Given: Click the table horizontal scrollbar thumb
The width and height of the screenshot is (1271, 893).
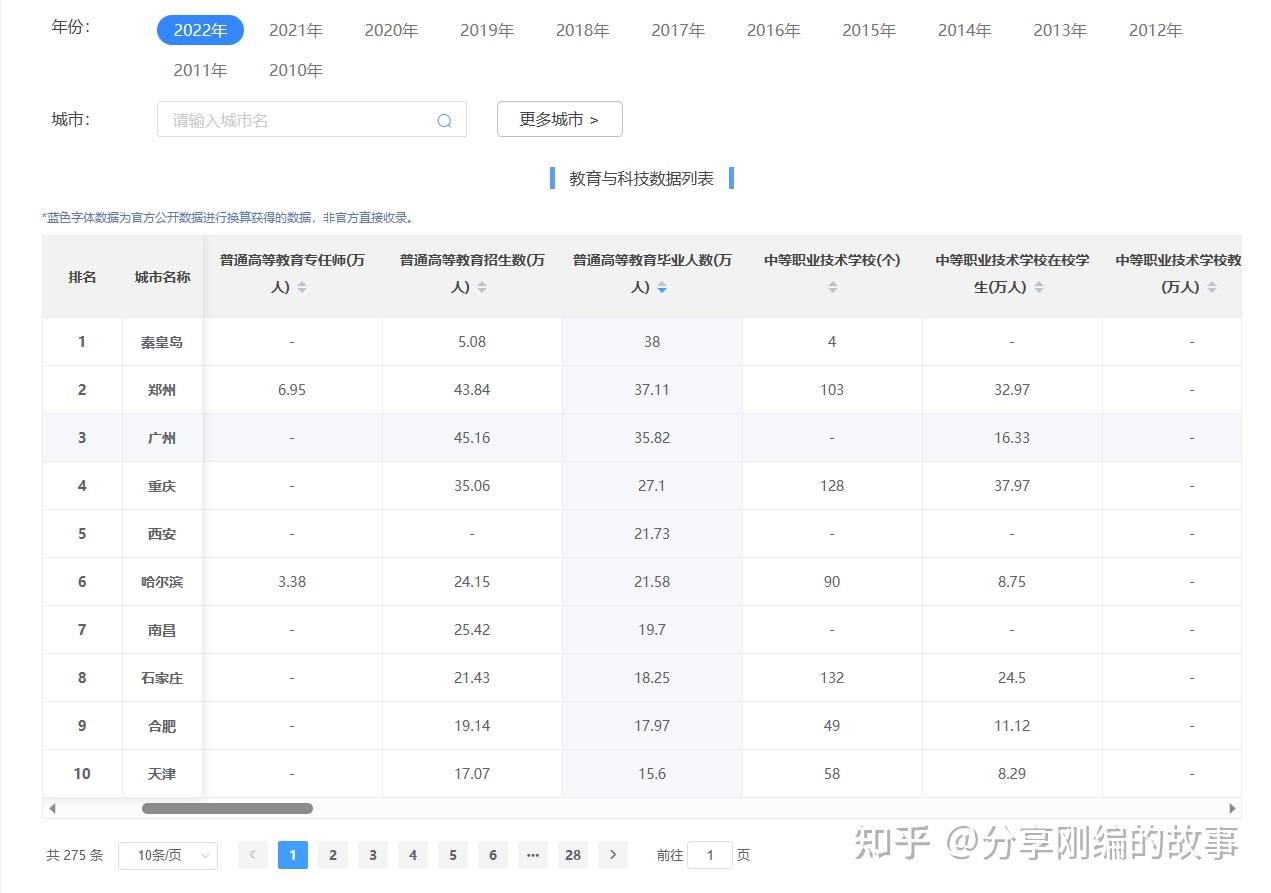Looking at the screenshot, I should (227, 808).
